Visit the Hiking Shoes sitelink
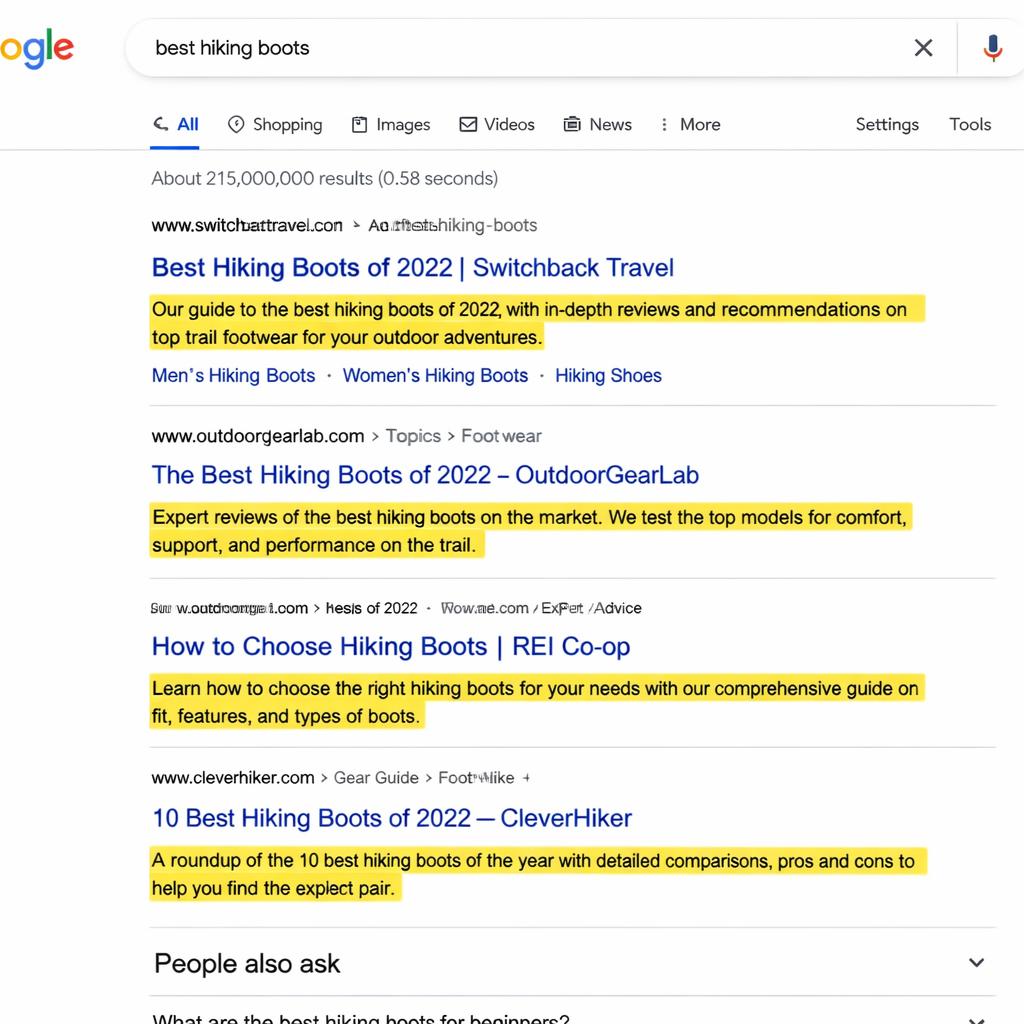The height and width of the screenshot is (1024, 1024). click(x=608, y=376)
